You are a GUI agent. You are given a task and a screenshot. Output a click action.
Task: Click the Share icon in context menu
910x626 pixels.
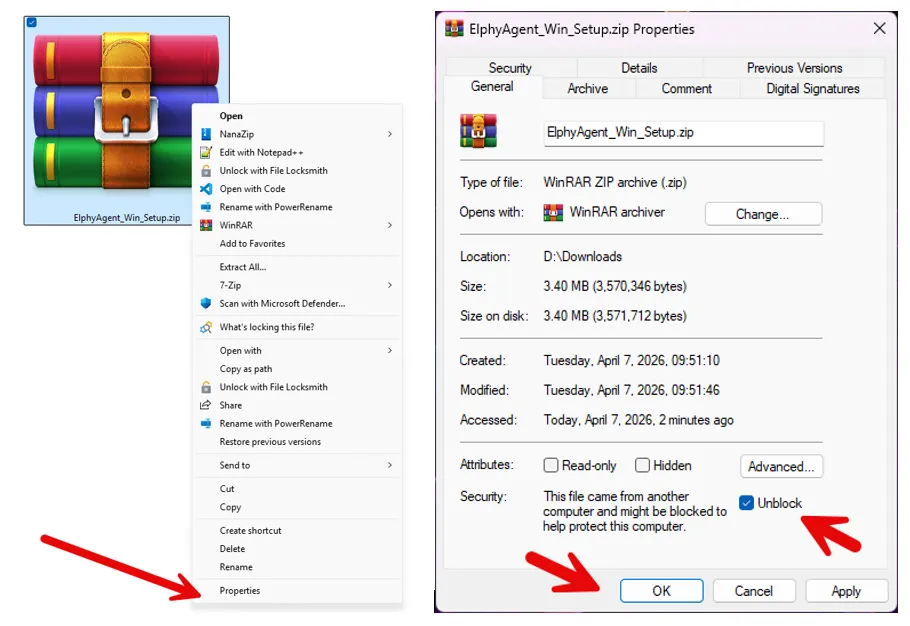[206, 405]
